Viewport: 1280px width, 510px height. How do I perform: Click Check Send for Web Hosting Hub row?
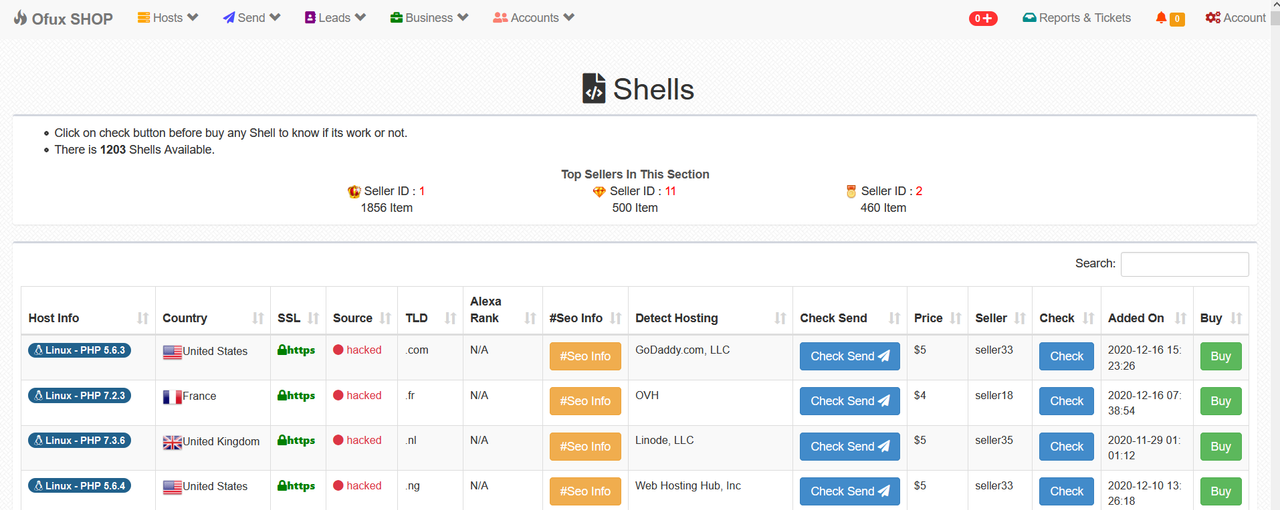tap(850, 491)
